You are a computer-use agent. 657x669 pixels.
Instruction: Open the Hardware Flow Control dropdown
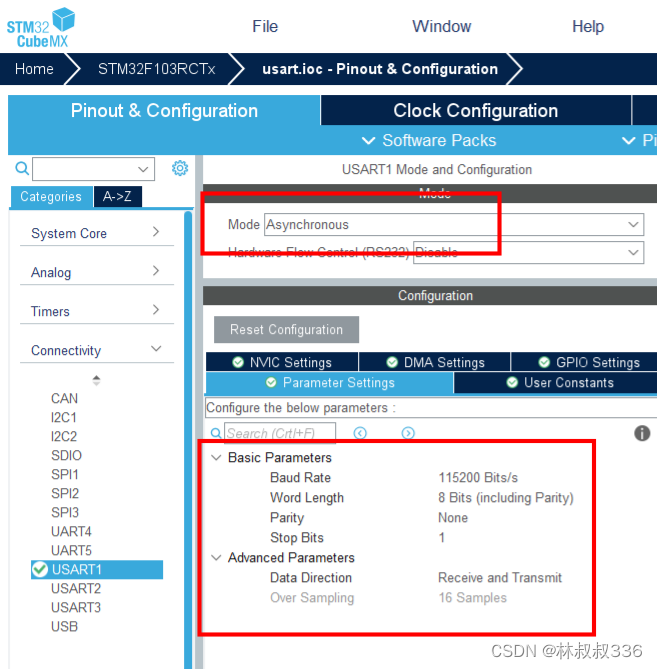[x=528, y=253]
